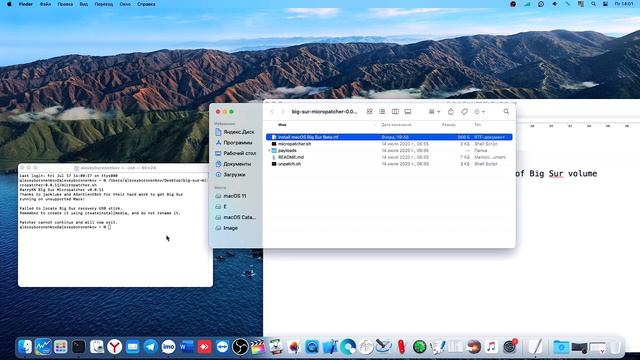Open imo from the Dock
This screenshot has height=360, width=640.
(x=168, y=347)
